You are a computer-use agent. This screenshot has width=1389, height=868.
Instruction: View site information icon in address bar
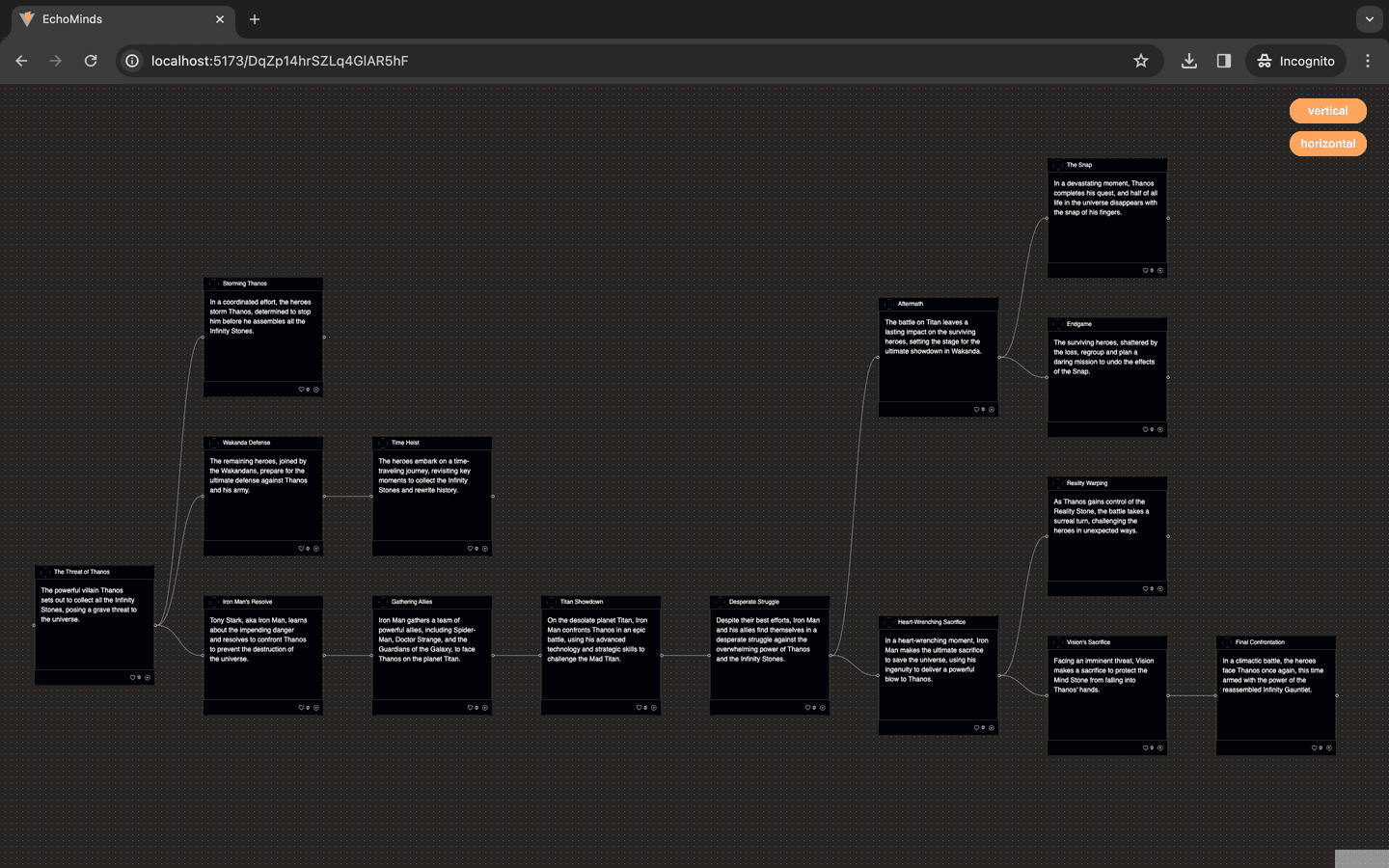click(x=132, y=61)
